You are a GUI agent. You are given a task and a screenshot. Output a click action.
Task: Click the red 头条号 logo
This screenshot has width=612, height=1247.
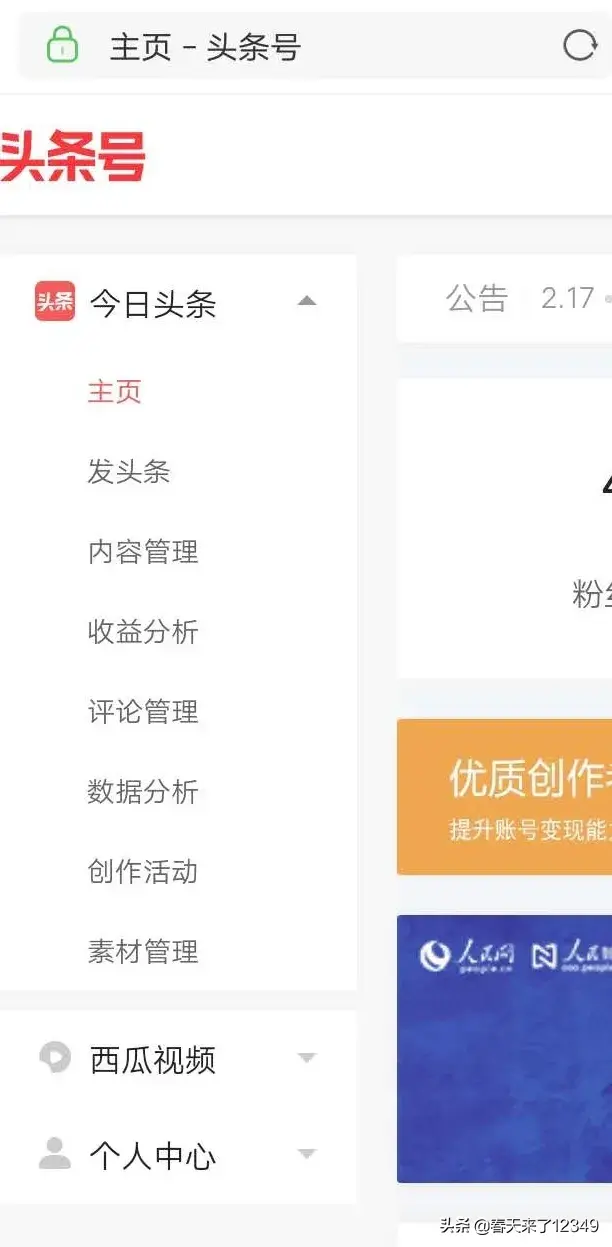(73, 157)
